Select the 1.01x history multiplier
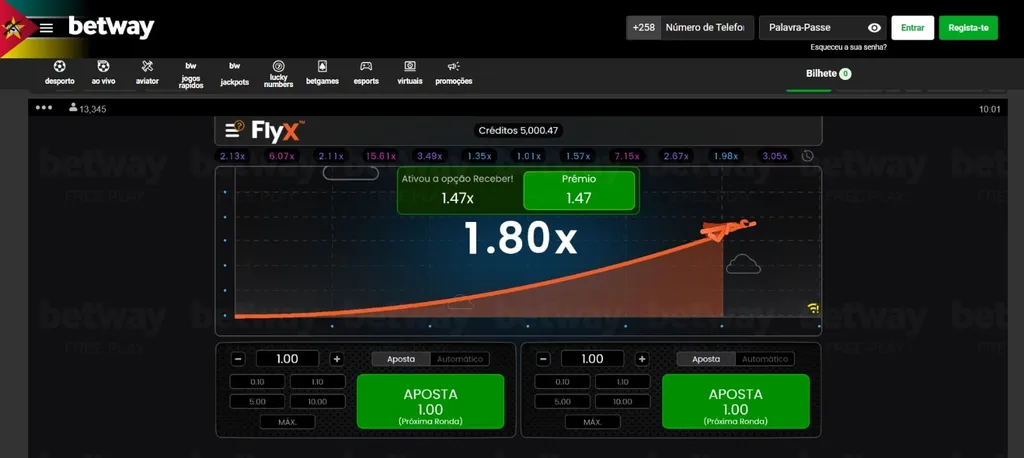This screenshot has width=1024, height=458. pos(528,156)
